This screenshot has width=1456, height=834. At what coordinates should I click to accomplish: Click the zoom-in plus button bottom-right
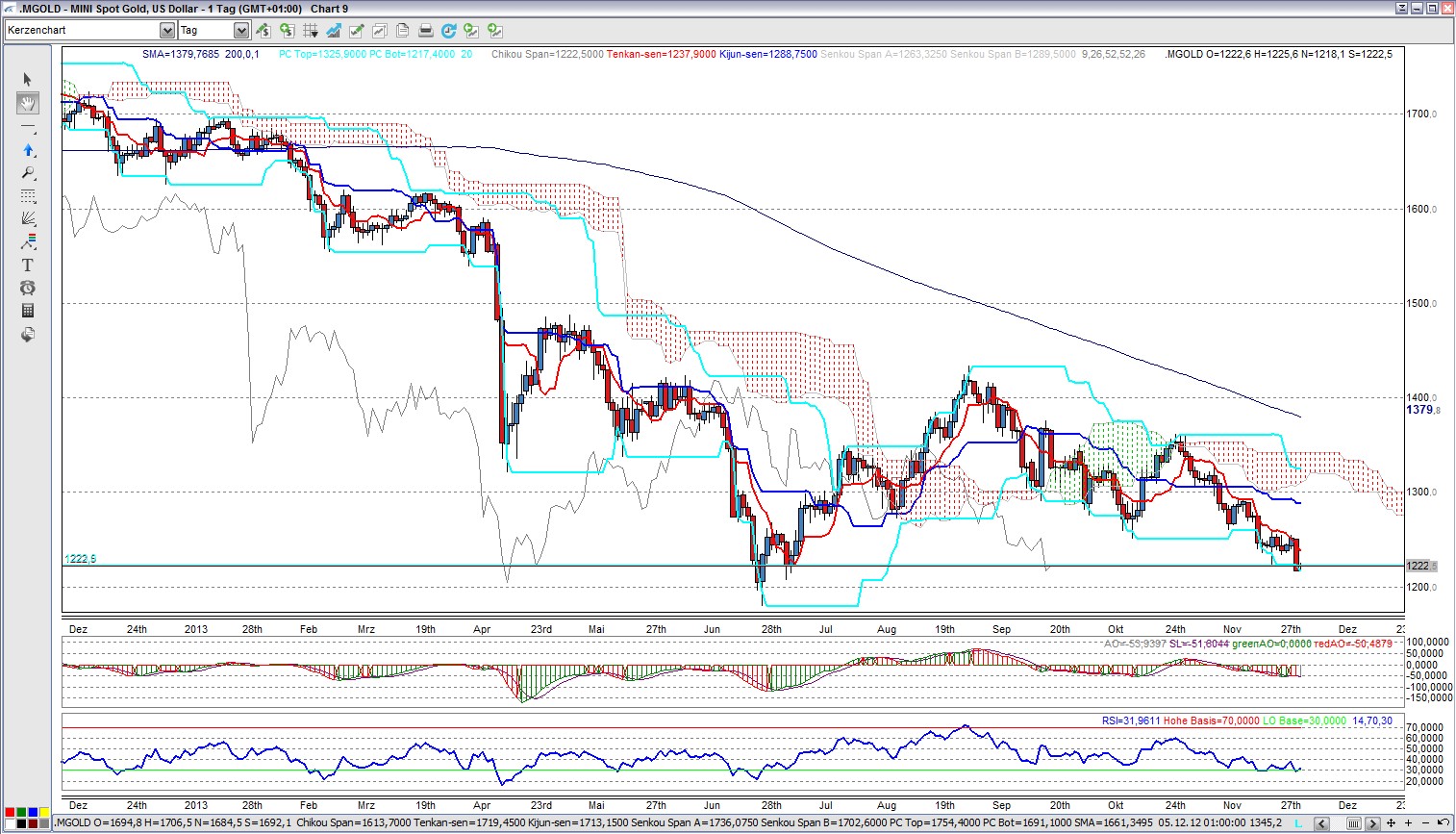click(1407, 823)
